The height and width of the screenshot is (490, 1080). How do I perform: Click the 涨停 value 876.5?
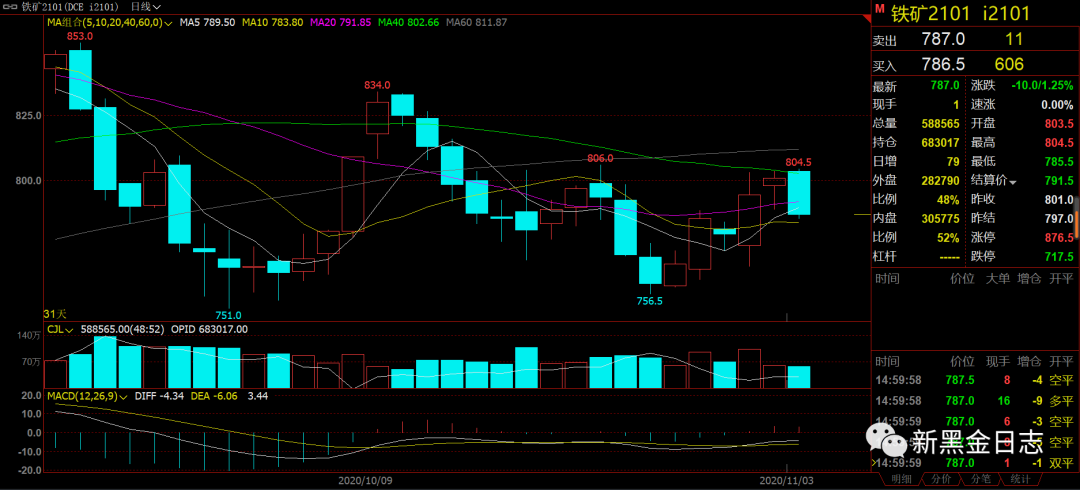(x=1059, y=238)
